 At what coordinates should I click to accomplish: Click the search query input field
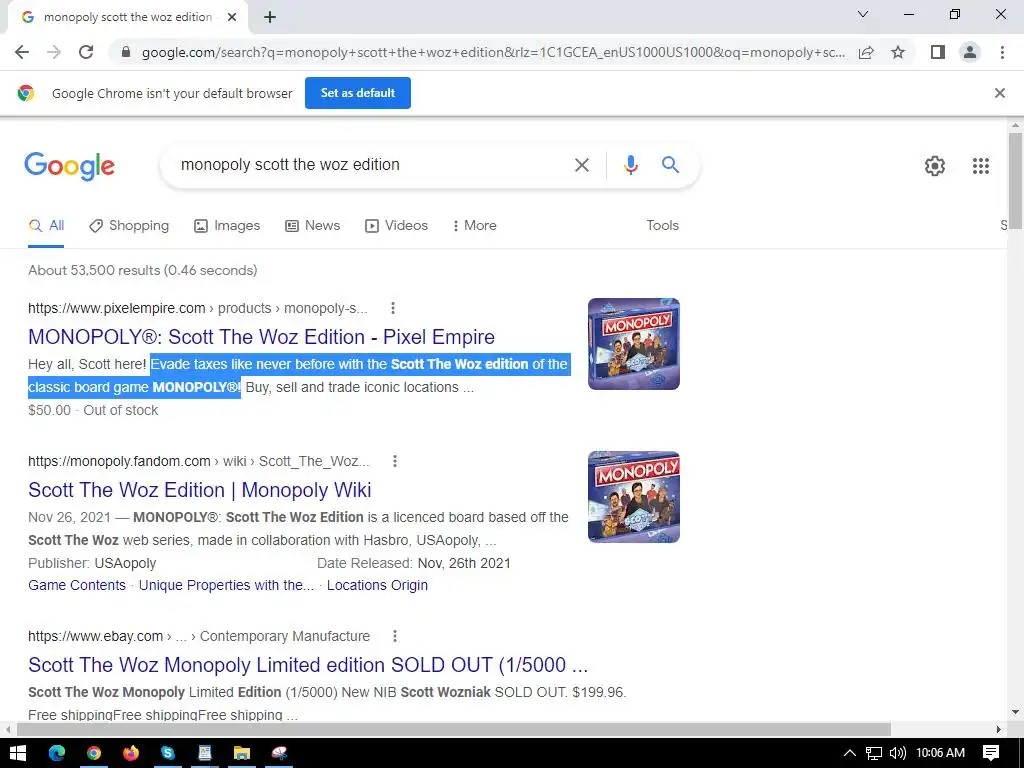[372, 165]
